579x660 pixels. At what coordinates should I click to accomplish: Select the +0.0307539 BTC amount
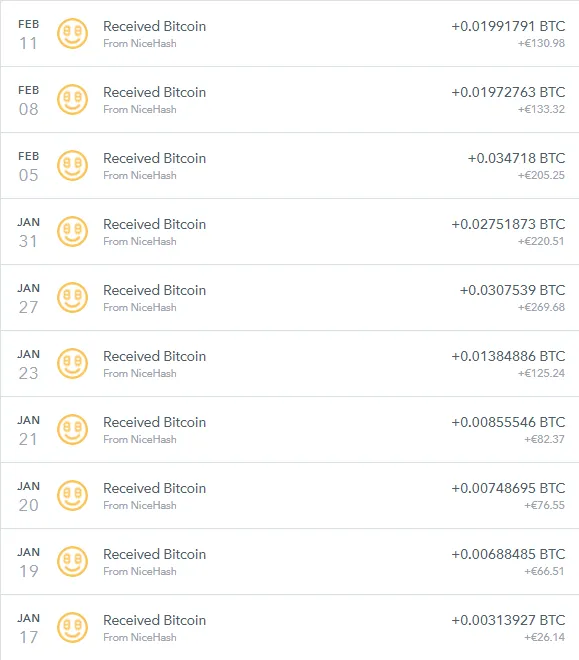tap(512, 290)
